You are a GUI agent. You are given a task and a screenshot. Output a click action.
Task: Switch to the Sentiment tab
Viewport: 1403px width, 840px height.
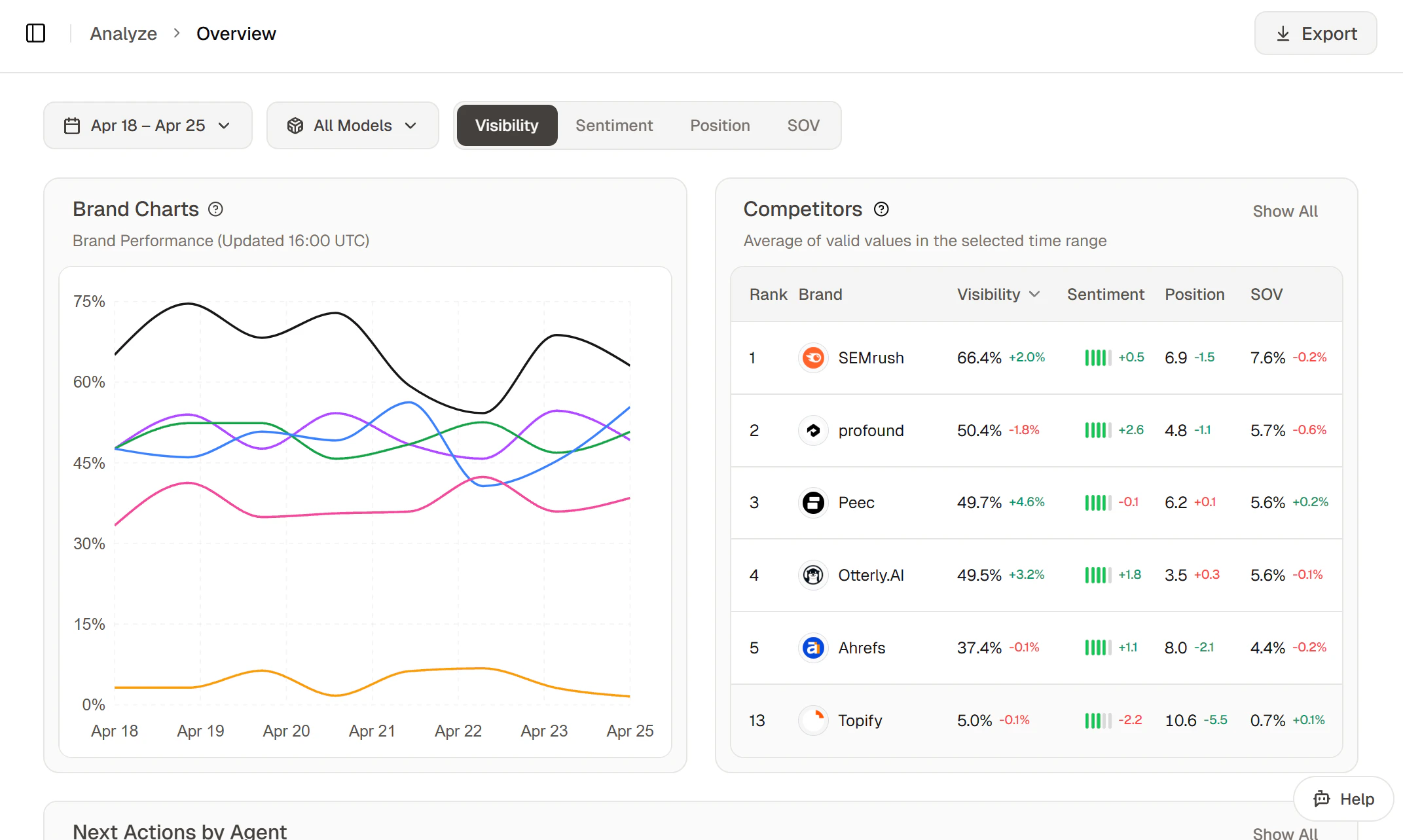click(x=614, y=125)
